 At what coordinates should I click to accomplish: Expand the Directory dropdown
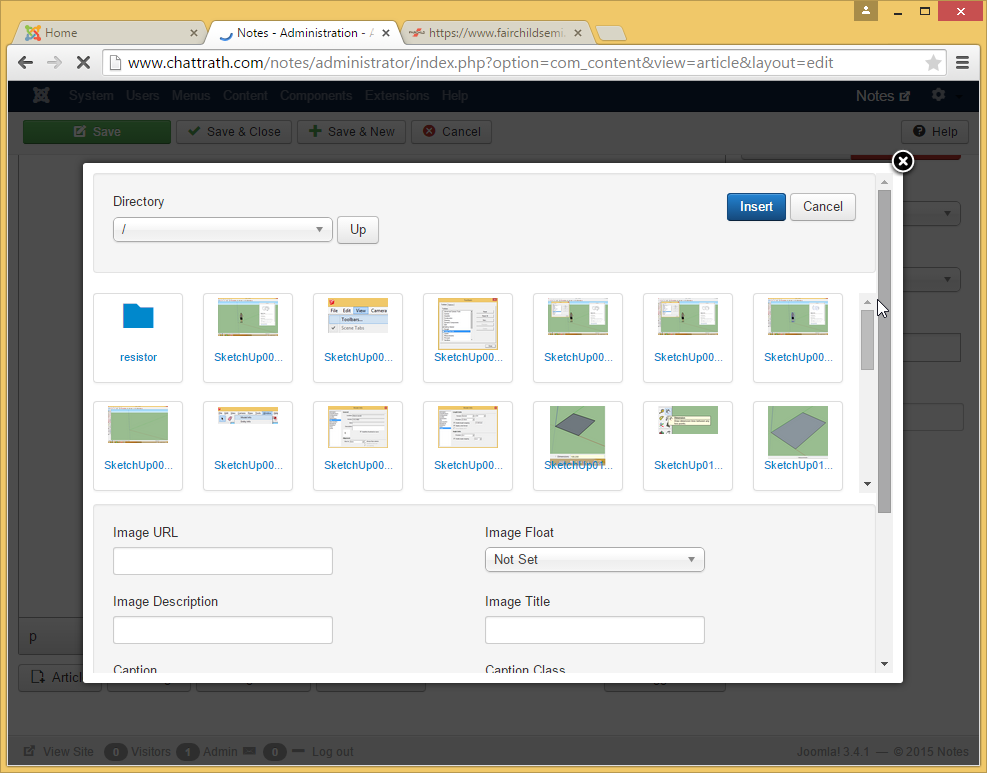tap(222, 229)
